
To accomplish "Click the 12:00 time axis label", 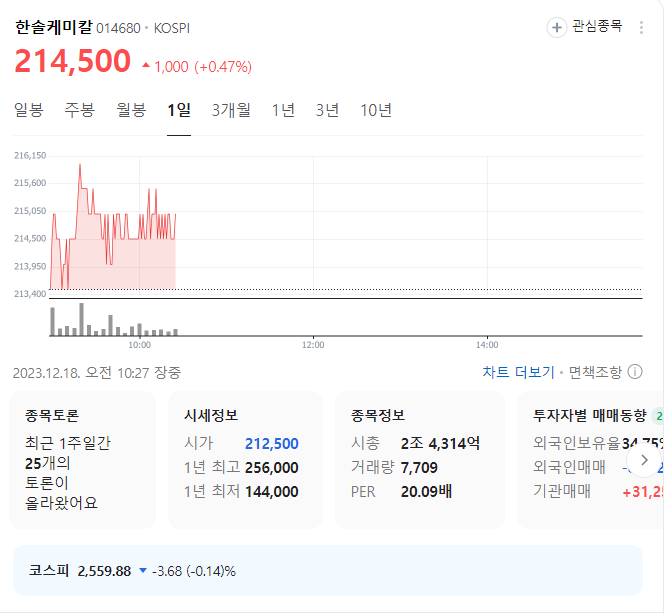I will pyautogui.click(x=313, y=345).
